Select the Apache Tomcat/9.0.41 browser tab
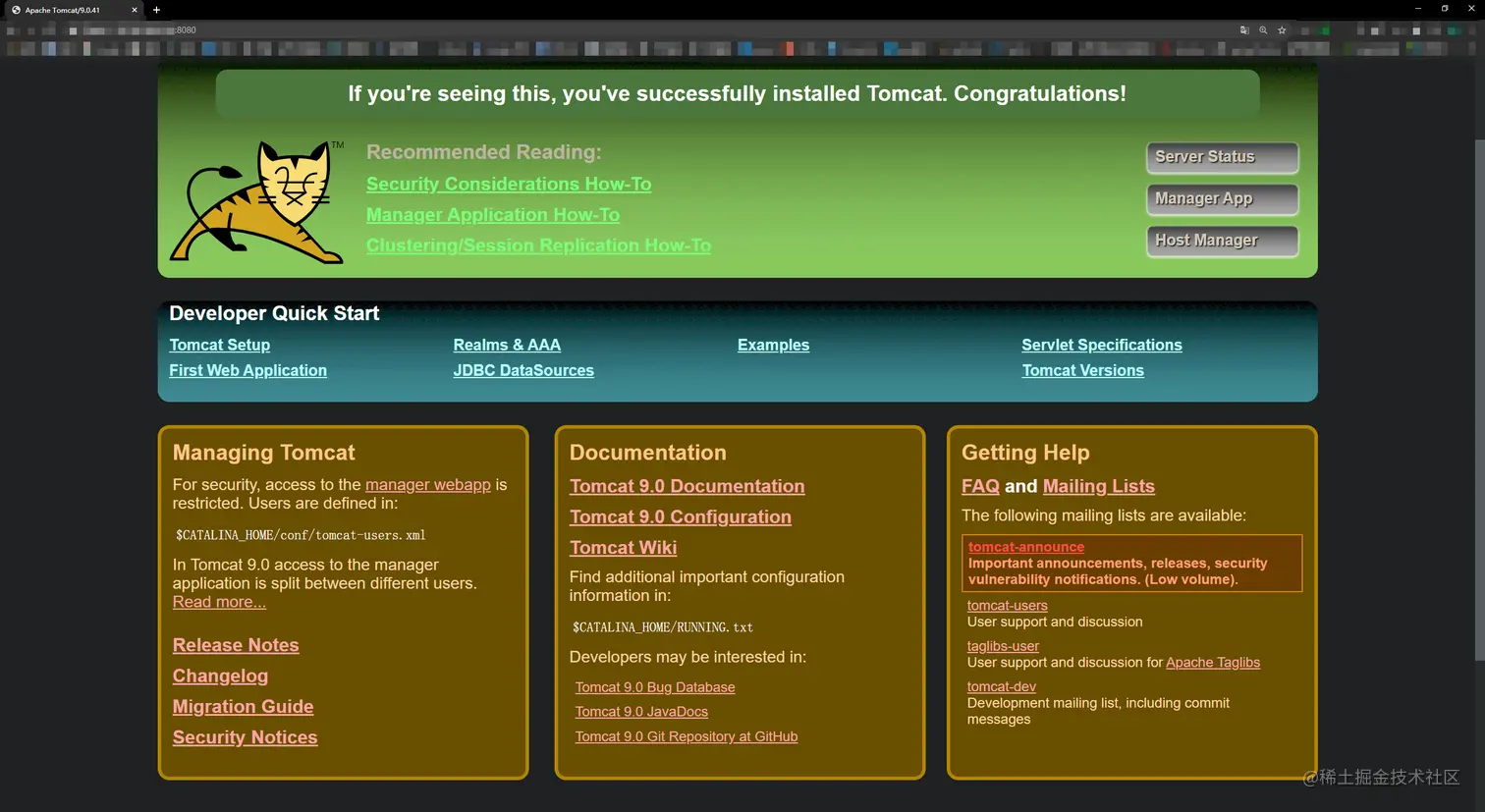 tap(74, 10)
